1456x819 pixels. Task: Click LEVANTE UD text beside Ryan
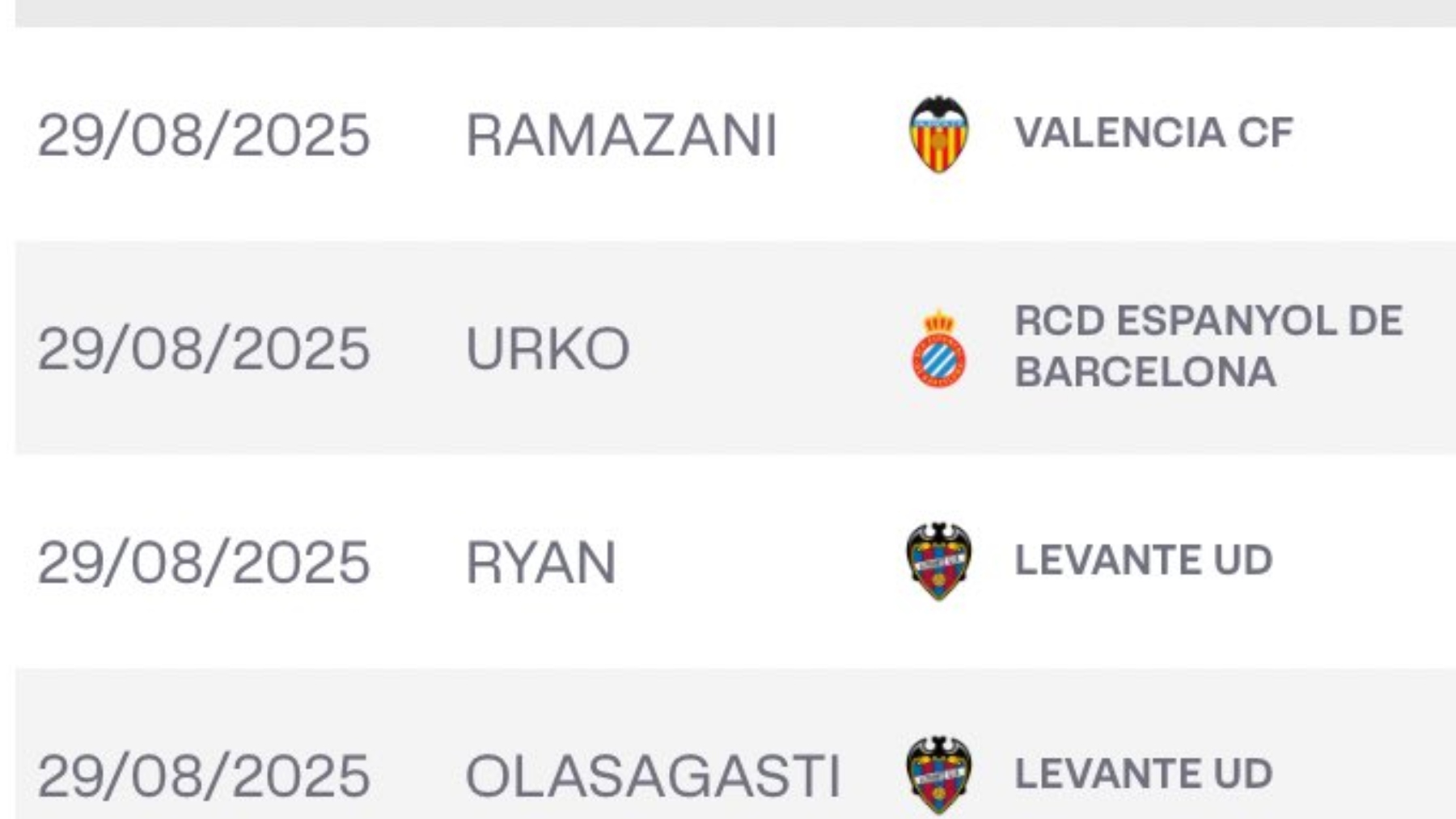(1143, 560)
